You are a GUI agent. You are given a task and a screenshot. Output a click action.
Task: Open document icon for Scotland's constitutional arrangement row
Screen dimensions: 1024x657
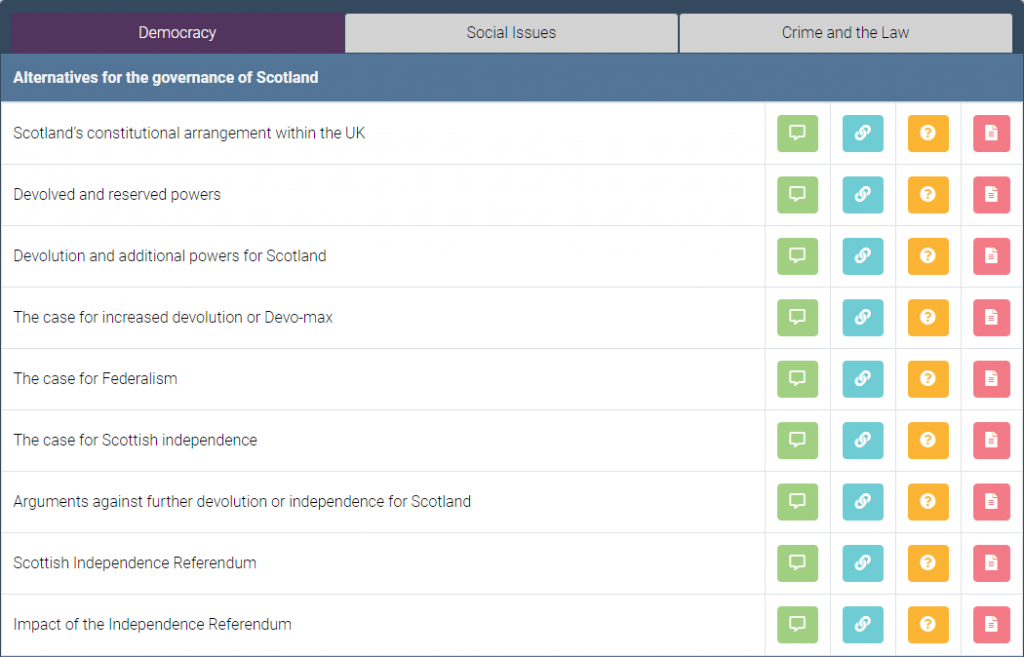pyautogui.click(x=991, y=133)
